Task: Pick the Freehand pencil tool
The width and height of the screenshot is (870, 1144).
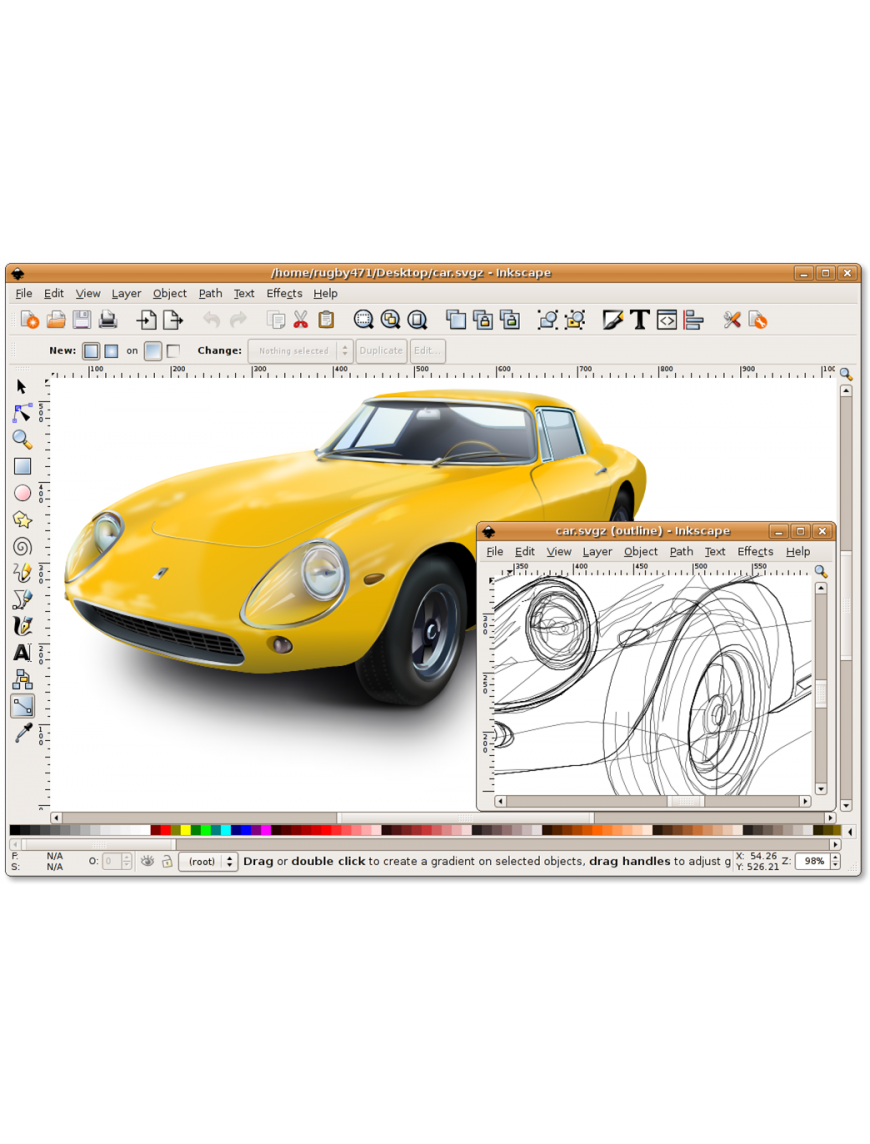Action: [22, 573]
